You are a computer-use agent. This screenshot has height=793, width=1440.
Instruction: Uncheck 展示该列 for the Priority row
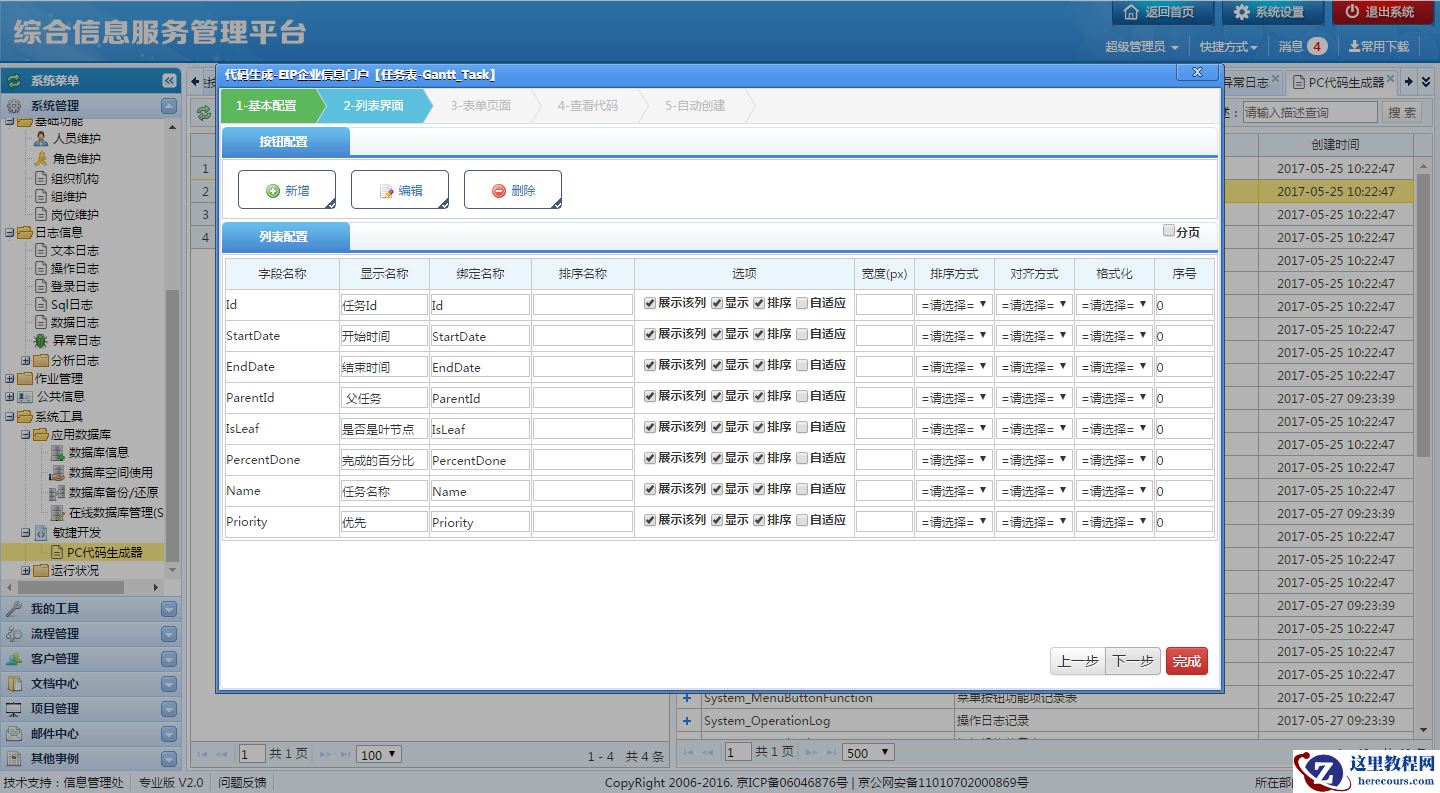(650, 520)
